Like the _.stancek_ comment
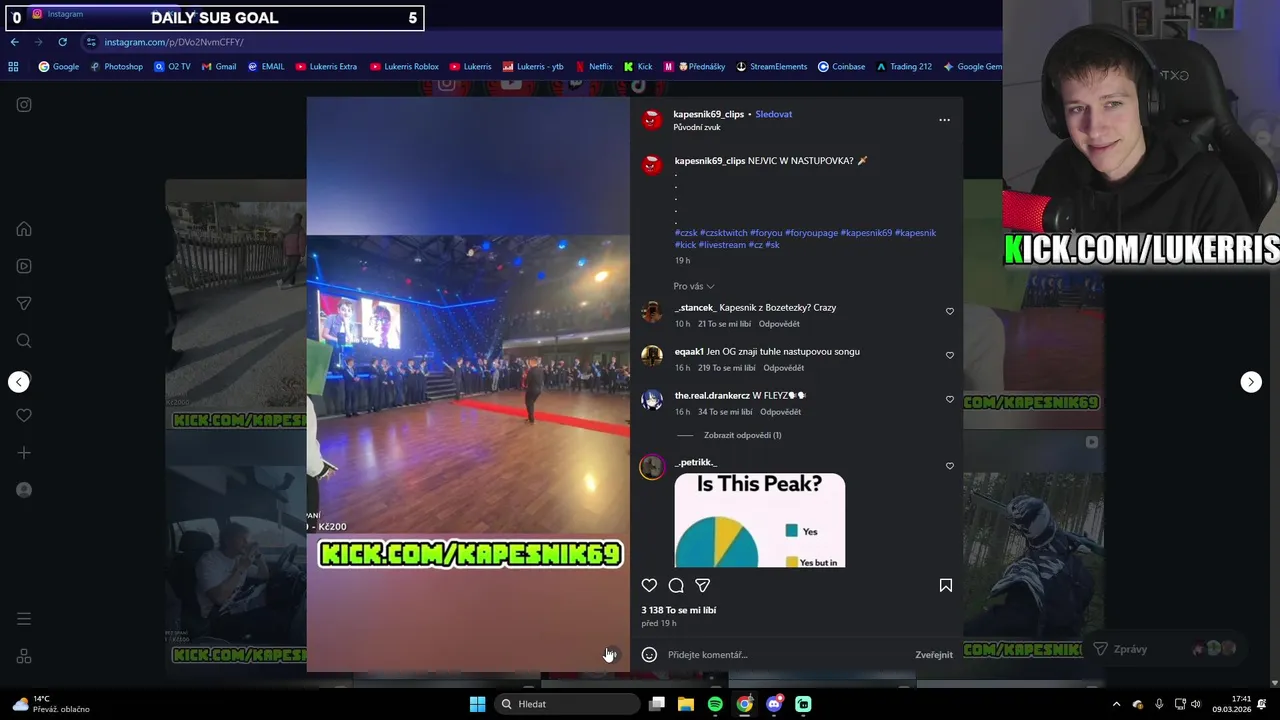Screen dimensions: 1280x720 point(950,311)
